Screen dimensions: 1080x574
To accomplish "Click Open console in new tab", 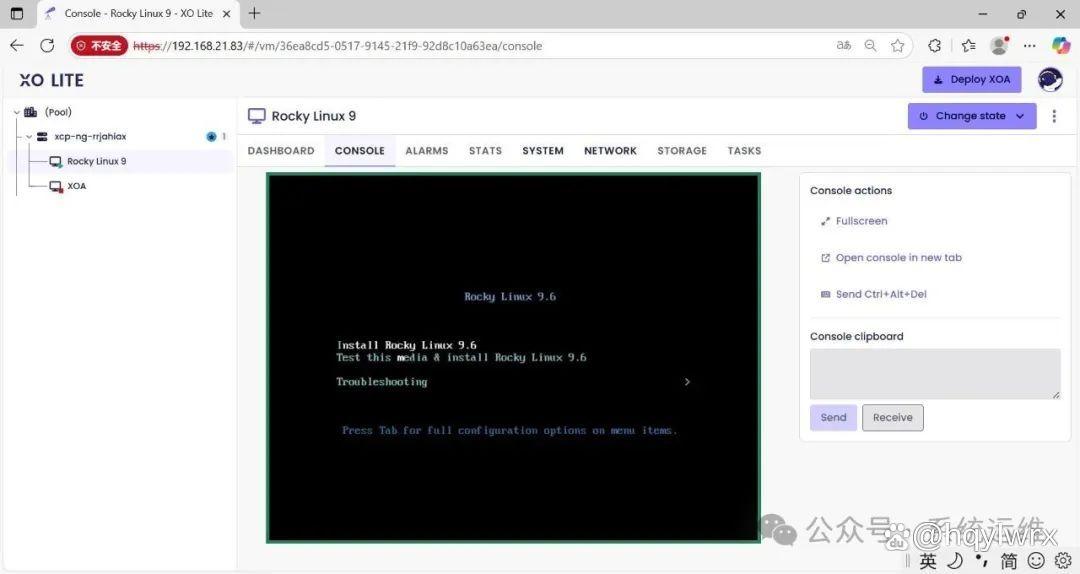I will (891, 258).
